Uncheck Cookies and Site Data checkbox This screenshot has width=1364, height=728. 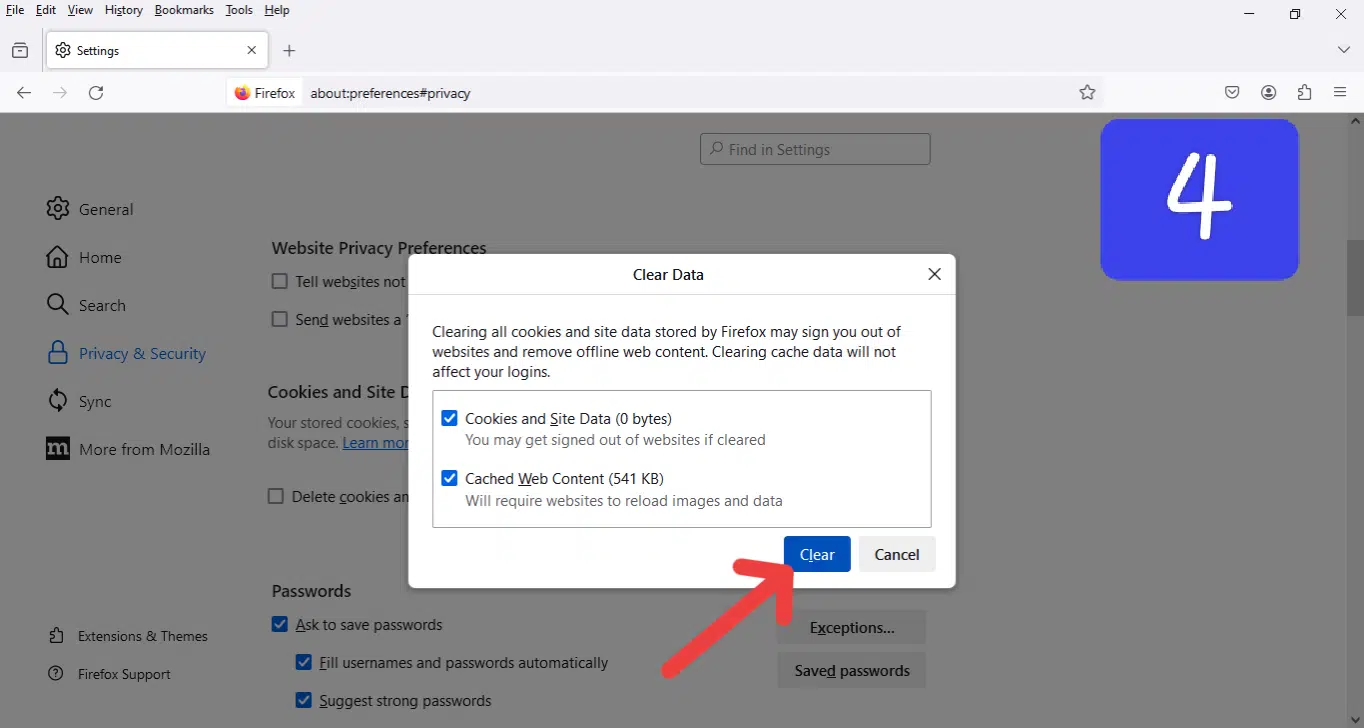[449, 419]
